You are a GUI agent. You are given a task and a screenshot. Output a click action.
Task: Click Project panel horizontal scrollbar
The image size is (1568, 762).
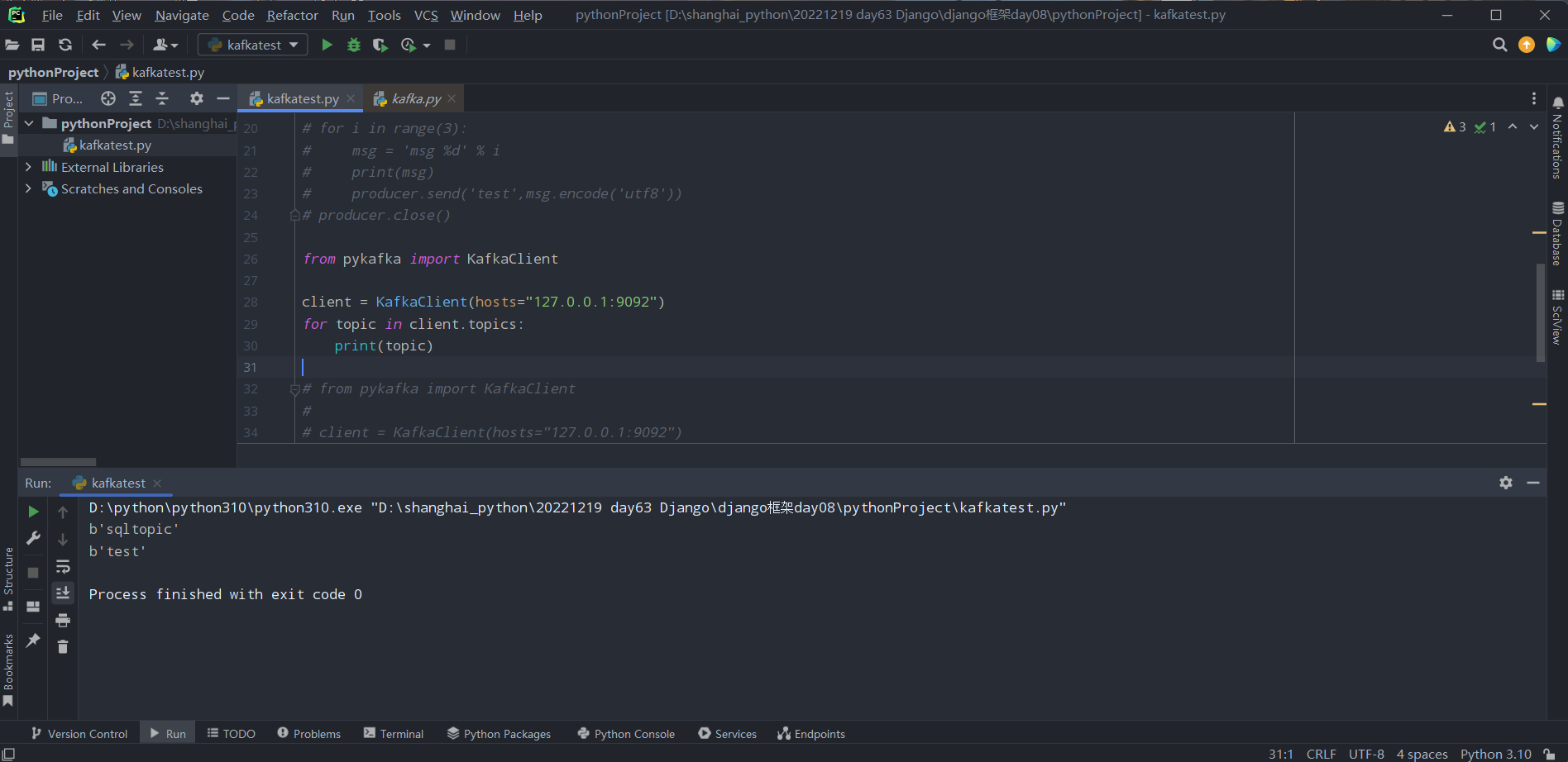point(58,462)
